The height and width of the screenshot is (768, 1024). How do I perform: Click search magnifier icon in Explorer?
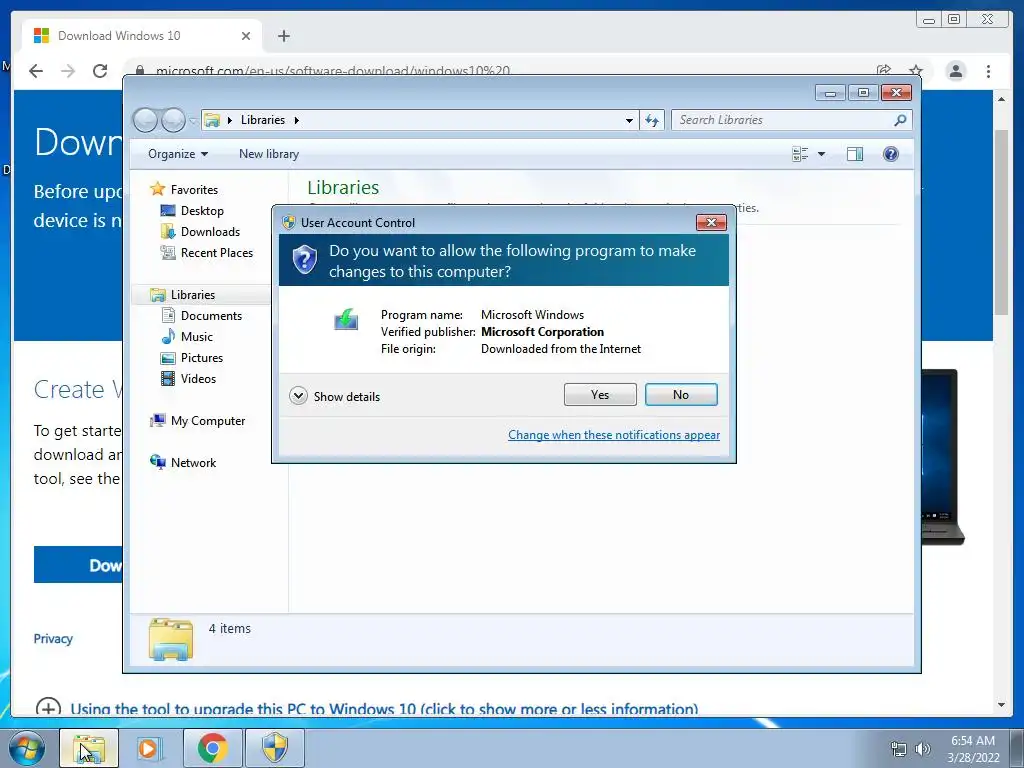point(900,120)
